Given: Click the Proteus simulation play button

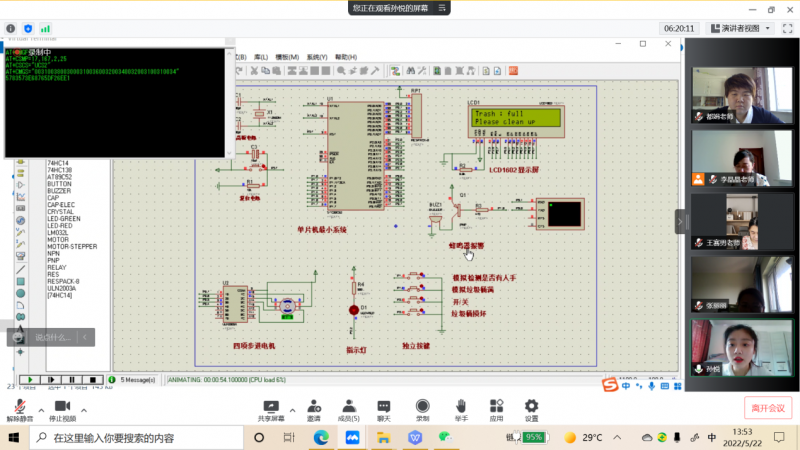Looking at the screenshot, I should (30, 380).
